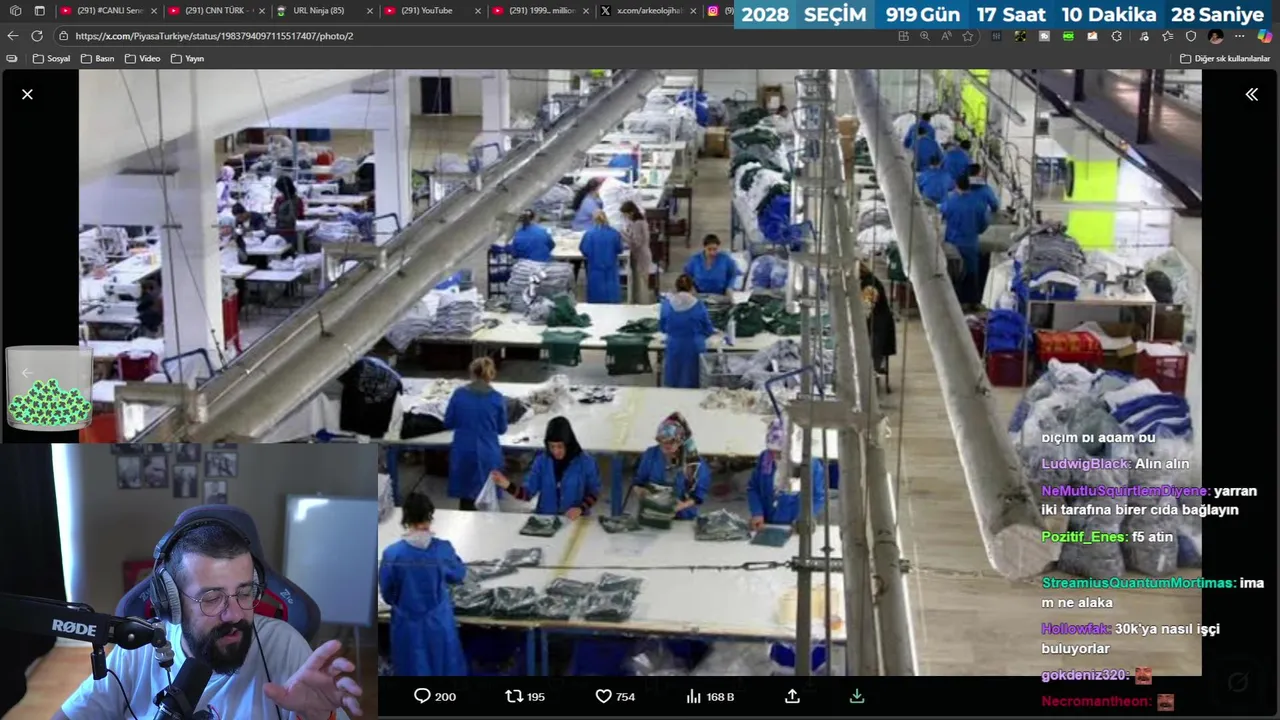
Task: Click chat username Pozitif_Enes
Action: (1084, 537)
